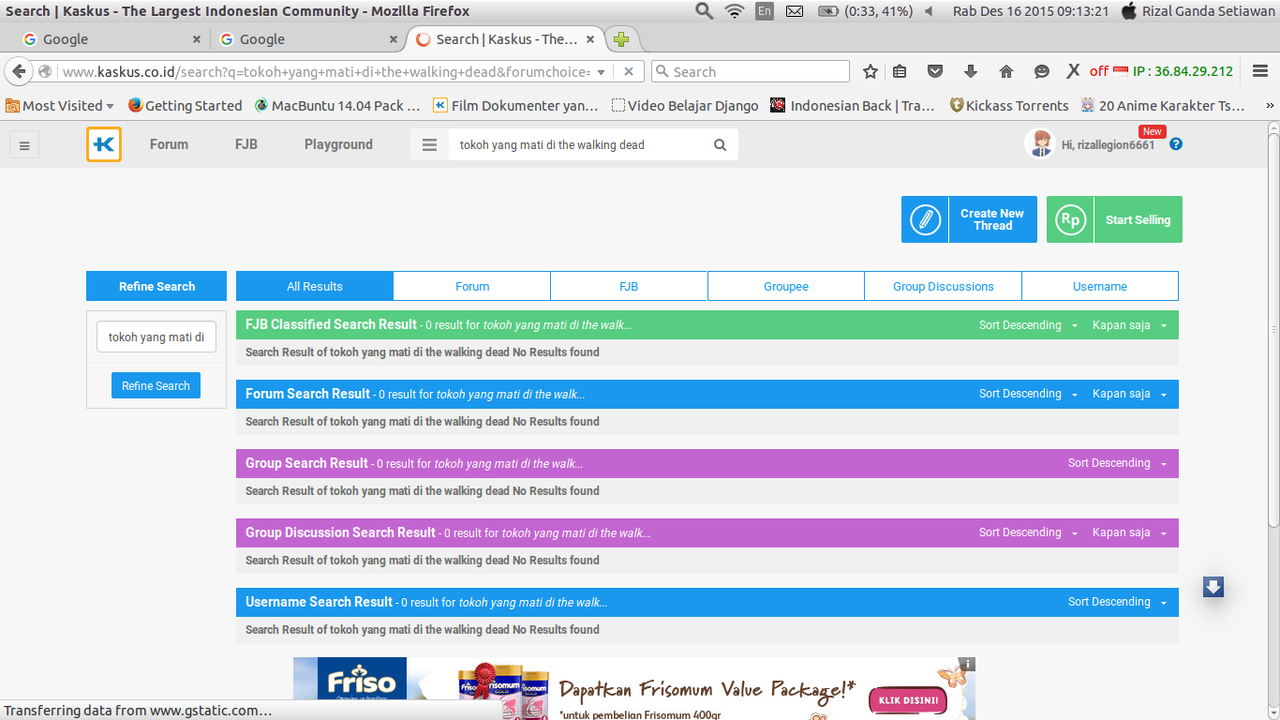Toggle the 'off' proxy status in the toolbar

tap(1099, 71)
